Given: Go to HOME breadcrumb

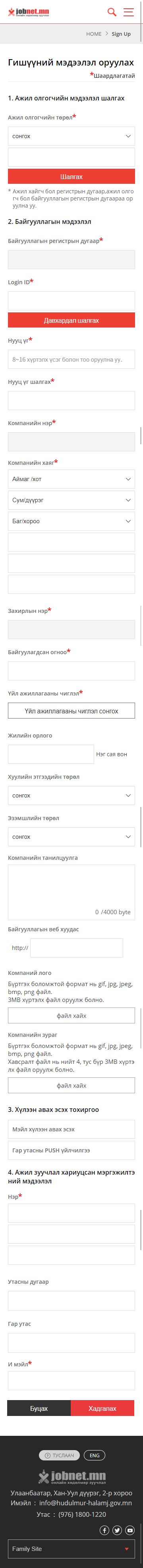Looking at the screenshot, I should coord(94,34).
